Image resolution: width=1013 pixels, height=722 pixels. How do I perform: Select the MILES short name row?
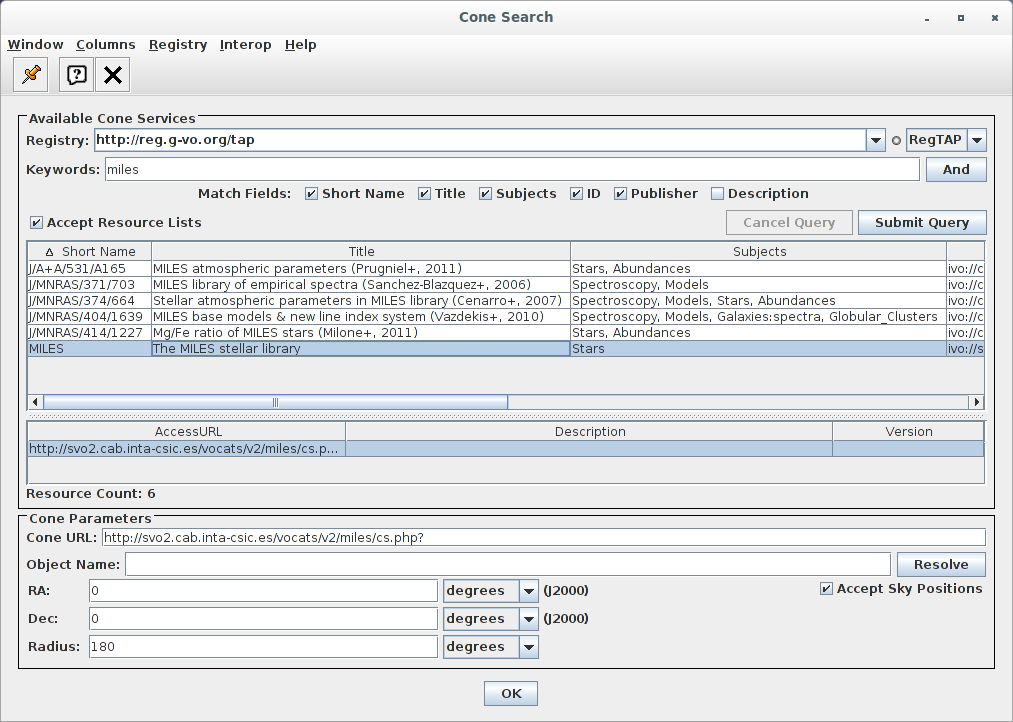(506, 349)
